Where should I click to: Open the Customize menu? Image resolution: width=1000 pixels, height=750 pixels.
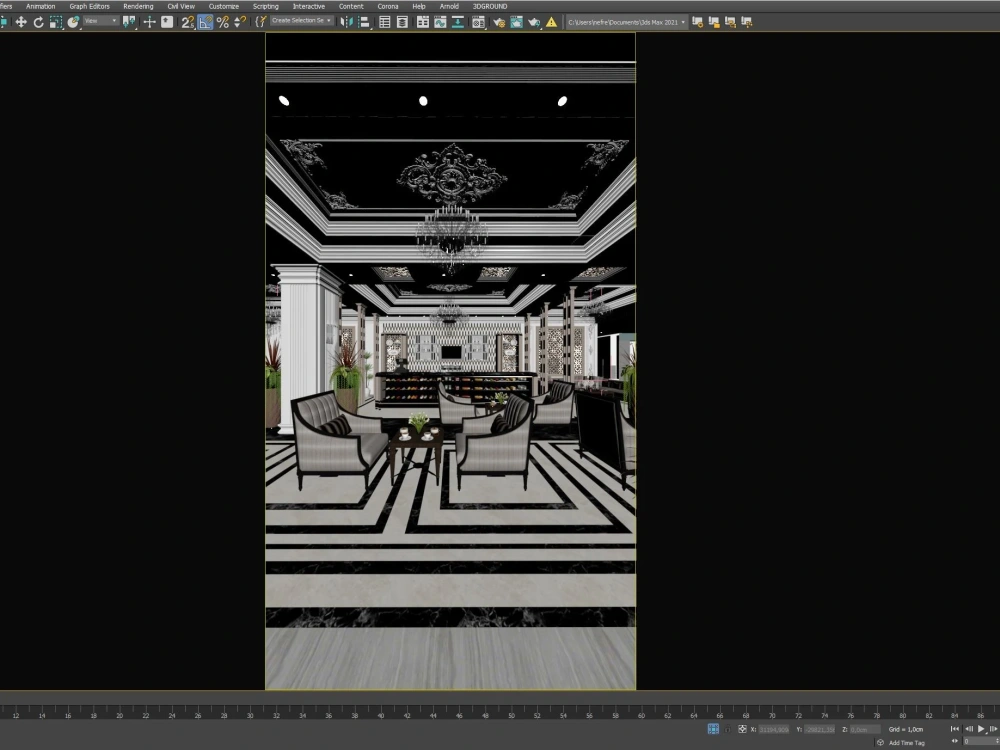tap(224, 6)
